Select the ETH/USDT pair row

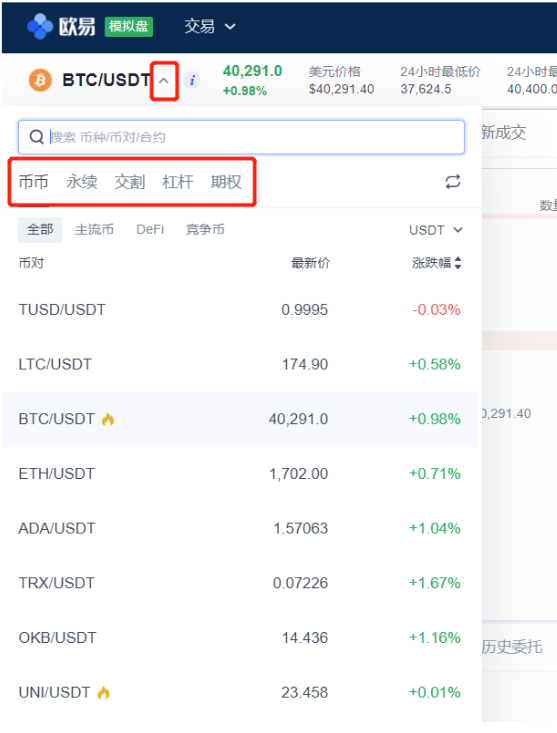[x=240, y=474]
